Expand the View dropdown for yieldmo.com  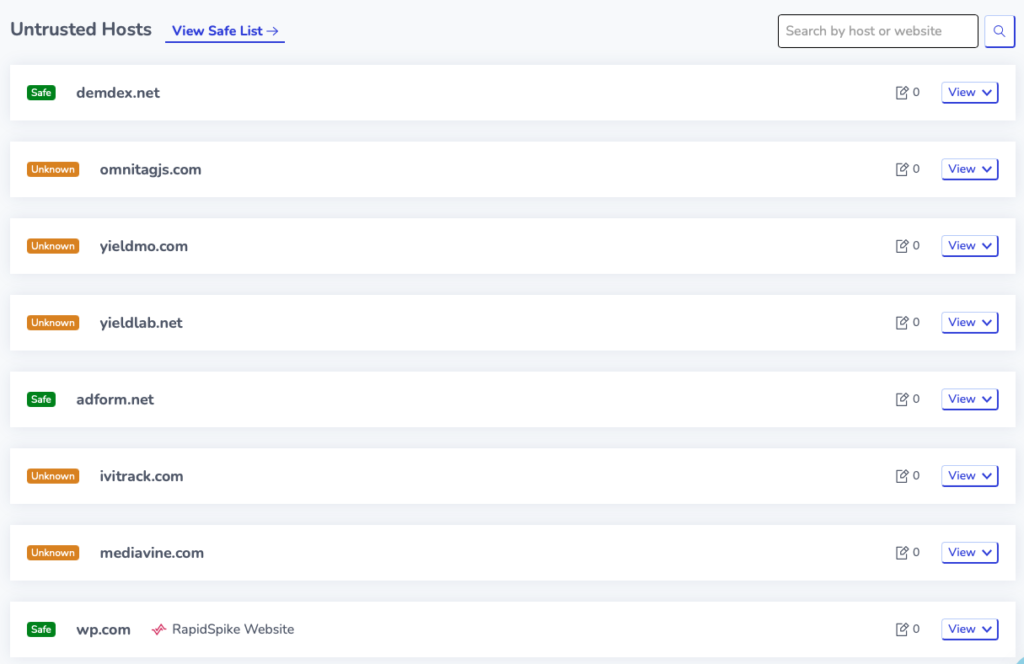tap(970, 245)
